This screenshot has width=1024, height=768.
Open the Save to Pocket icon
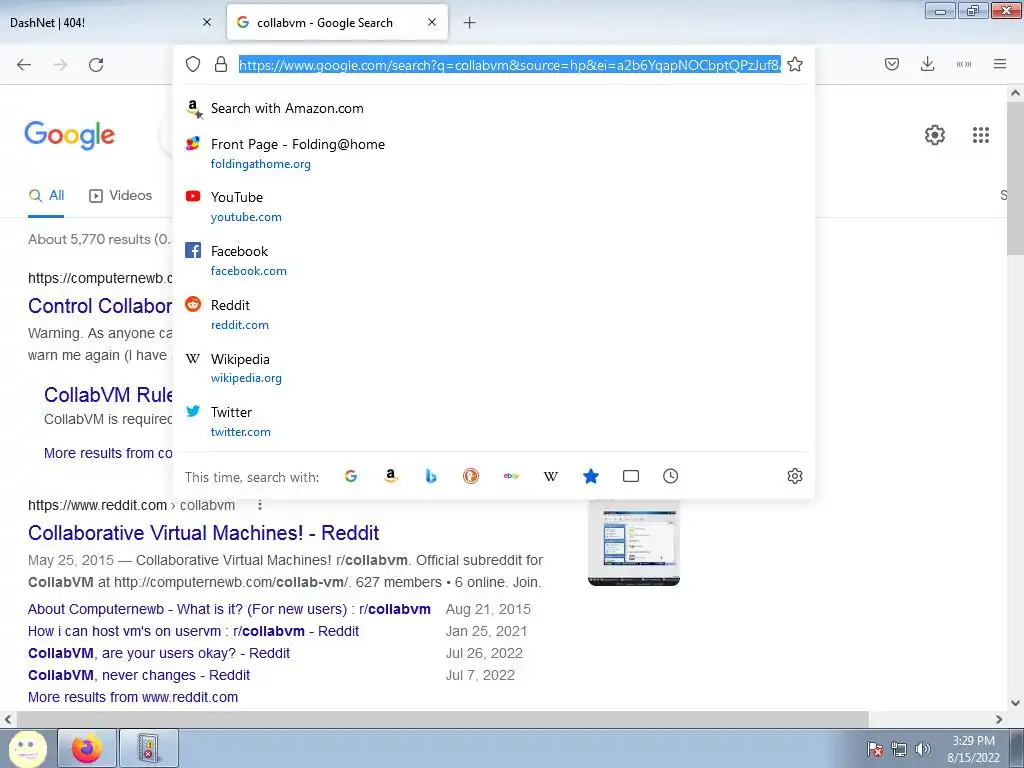pos(892,64)
